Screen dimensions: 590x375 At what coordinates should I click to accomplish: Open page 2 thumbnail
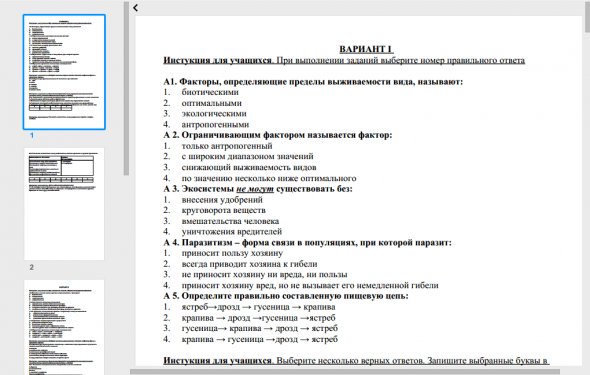(x=64, y=203)
